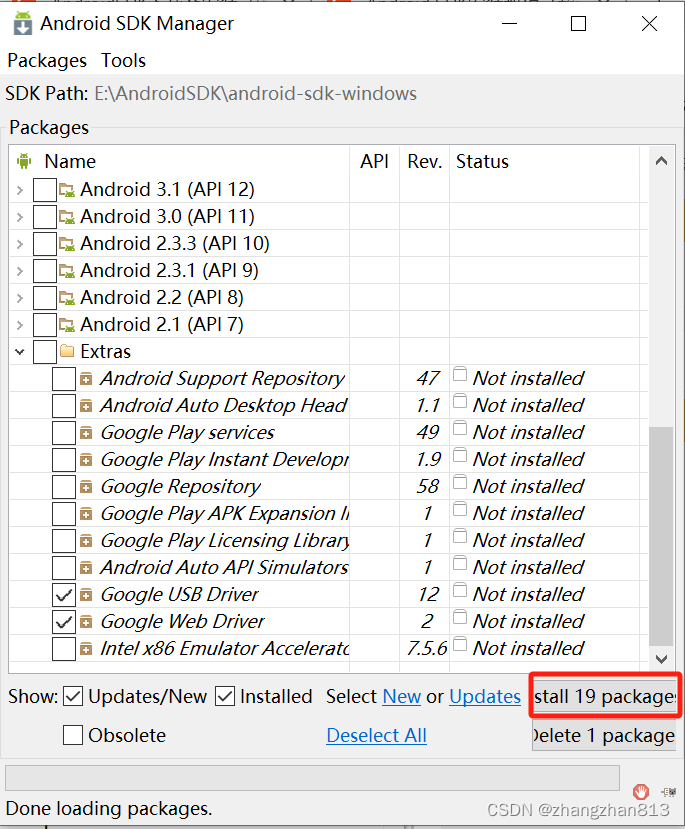Image resolution: width=685 pixels, height=829 pixels.
Task: Click the SDK Path E:\AndroidSDK\android-sdk-windows text
Action: click(255, 94)
